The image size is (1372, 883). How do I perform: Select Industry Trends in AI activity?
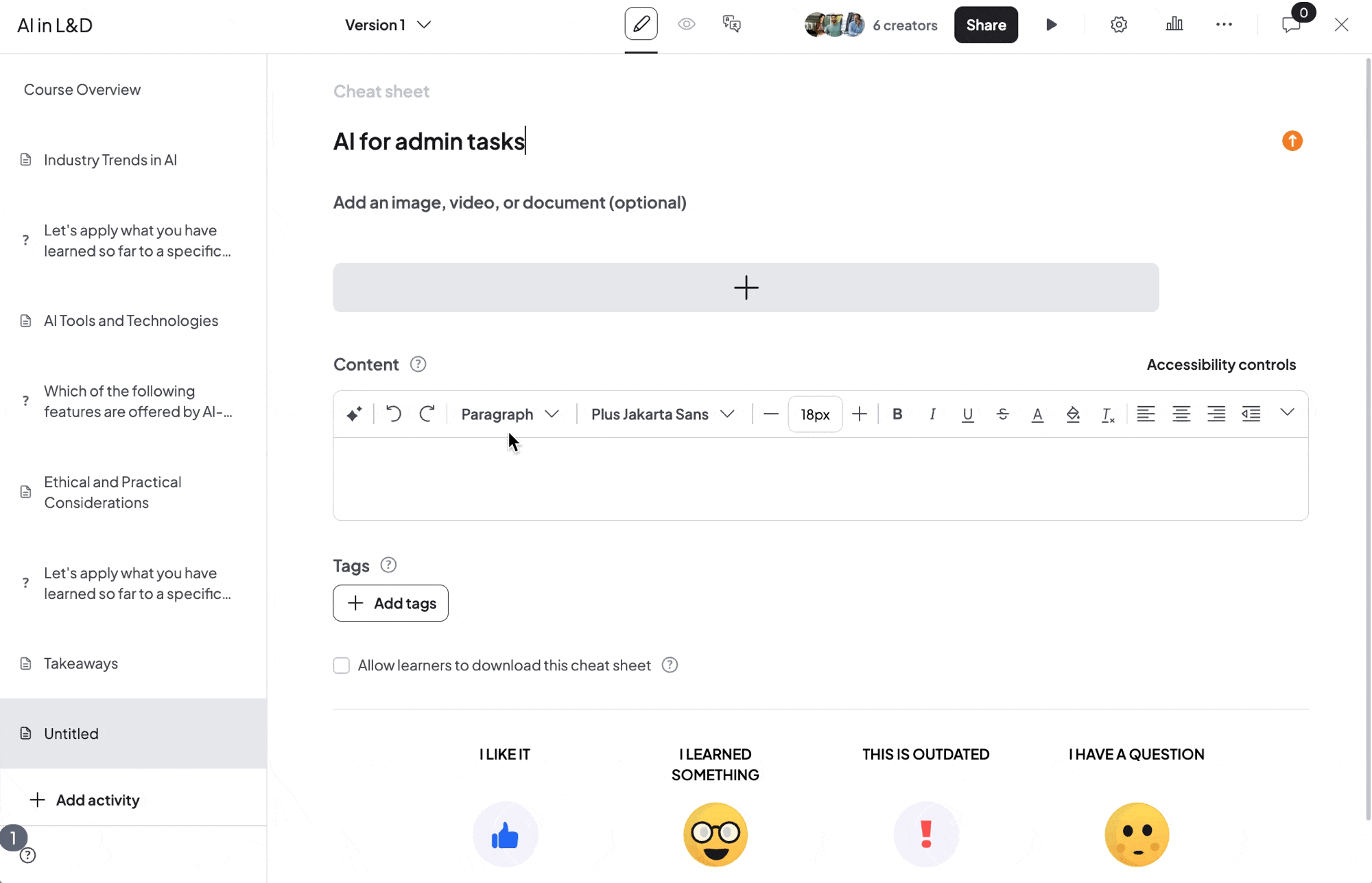[x=133, y=160]
